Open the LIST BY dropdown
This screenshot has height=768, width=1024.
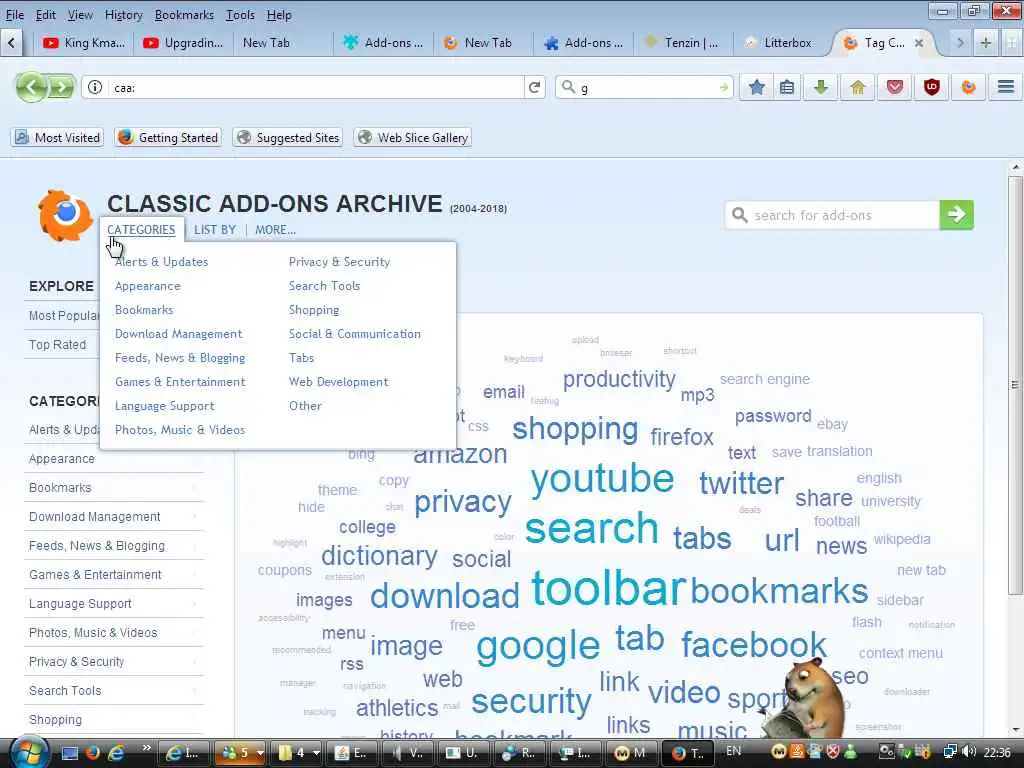pyautogui.click(x=215, y=230)
